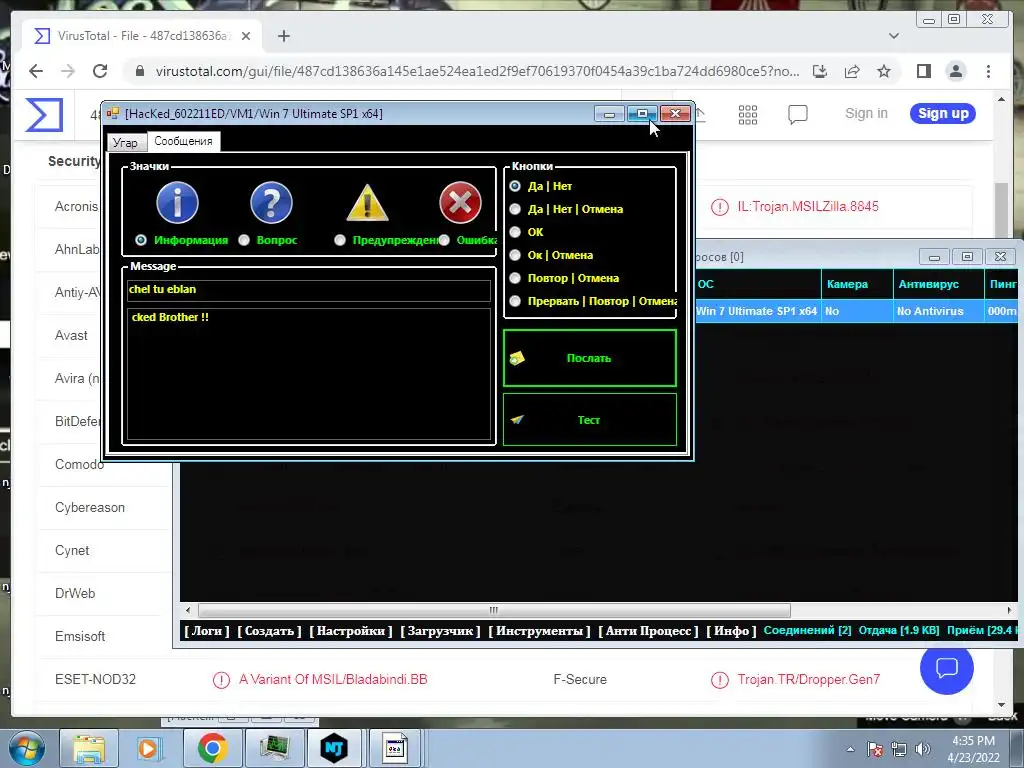Open the [ Логи ] menu
The width and height of the screenshot is (1024, 768).
coord(207,631)
